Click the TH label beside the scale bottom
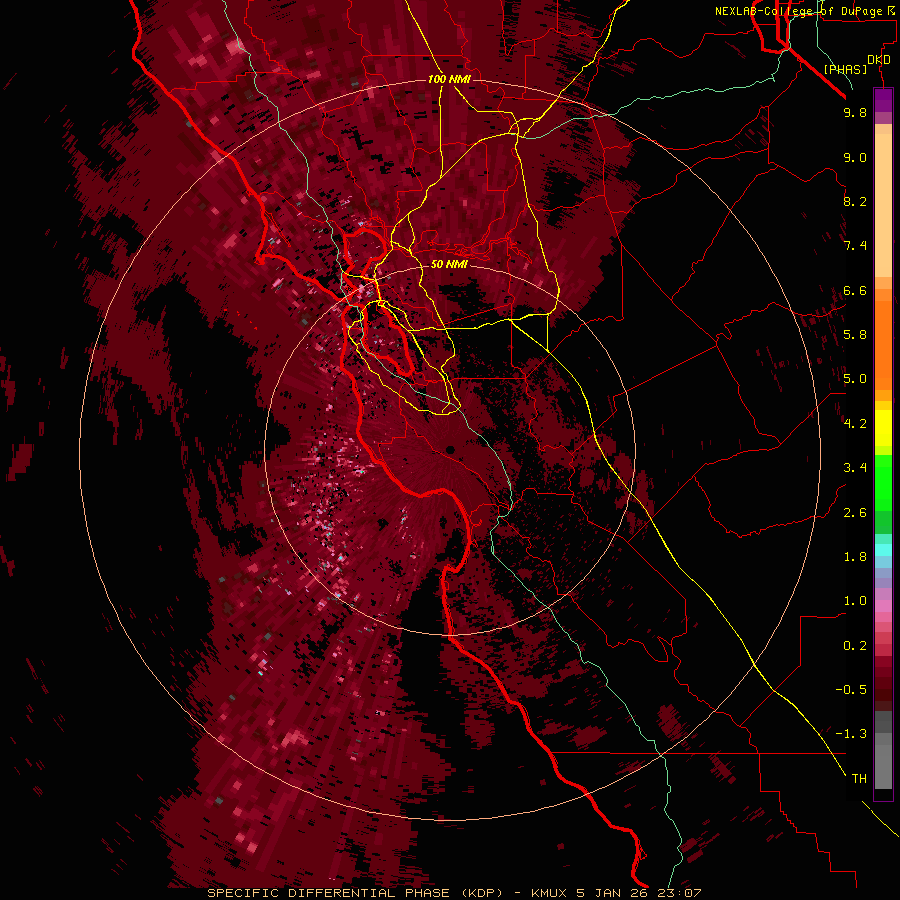 pos(859,779)
